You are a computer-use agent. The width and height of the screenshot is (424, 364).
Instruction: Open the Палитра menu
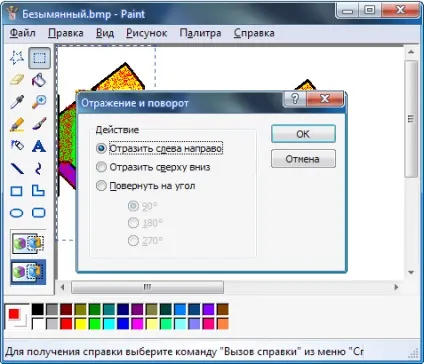pyautogui.click(x=200, y=33)
